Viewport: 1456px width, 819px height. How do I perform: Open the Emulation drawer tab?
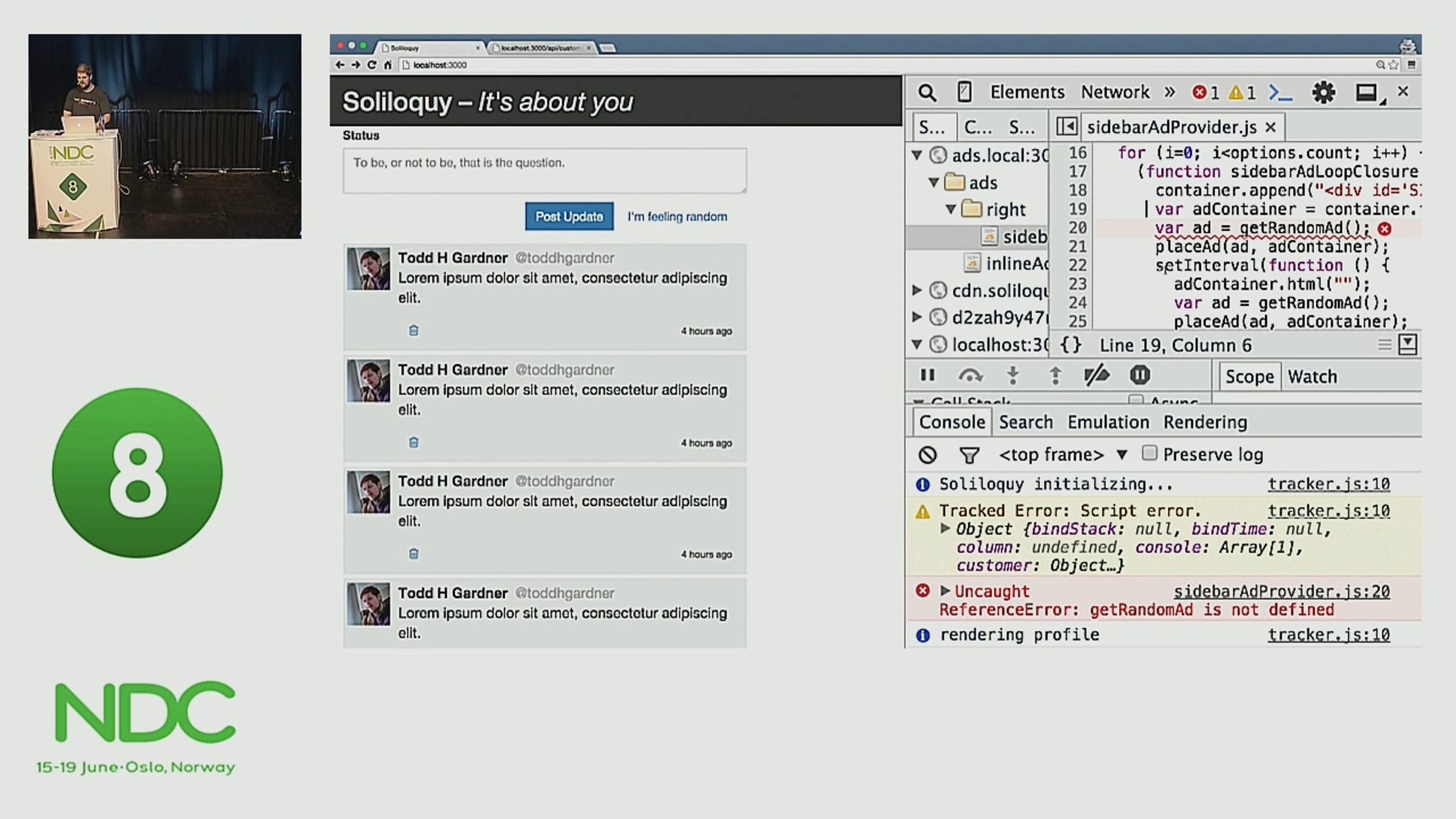point(1108,422)
